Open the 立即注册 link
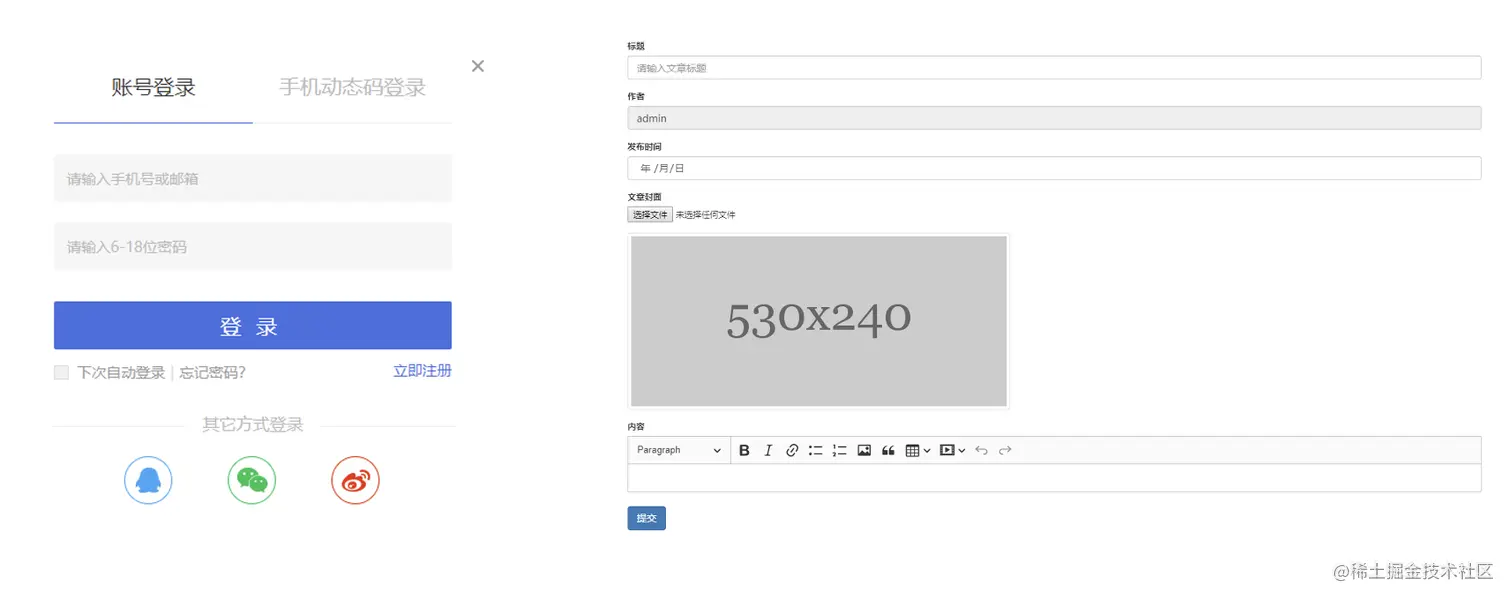This screenshot has height=600, width=1512. pyautogui.click(x=422, y=371)
